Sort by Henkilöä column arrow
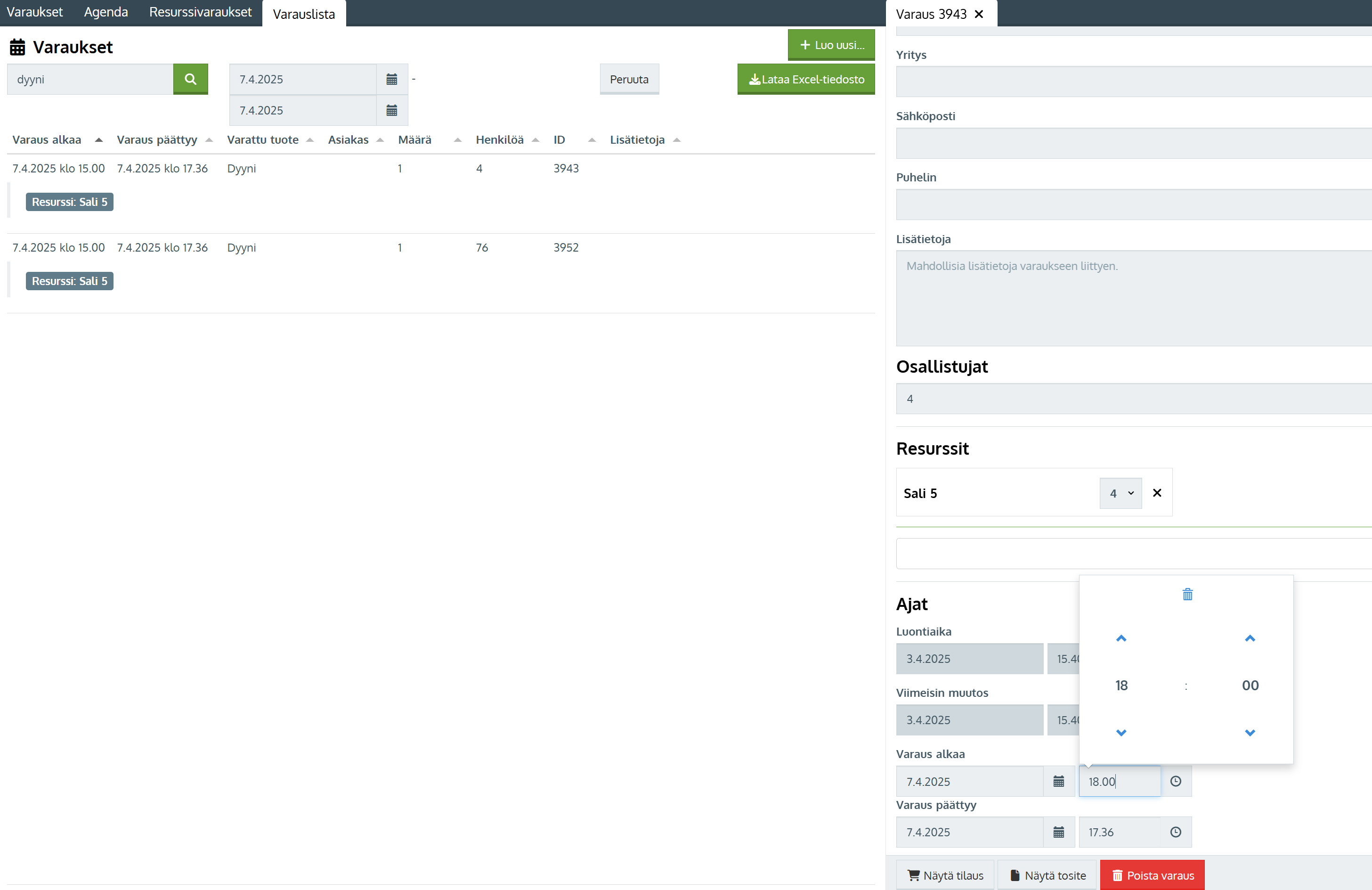Screen dimensions: 1372x890 pos(535,139)
